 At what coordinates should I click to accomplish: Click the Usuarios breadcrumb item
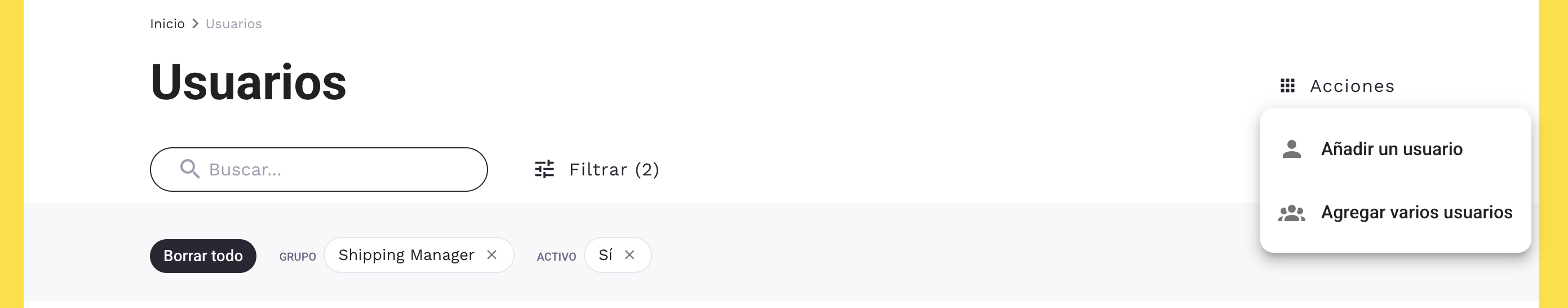(x=234, y=24)
